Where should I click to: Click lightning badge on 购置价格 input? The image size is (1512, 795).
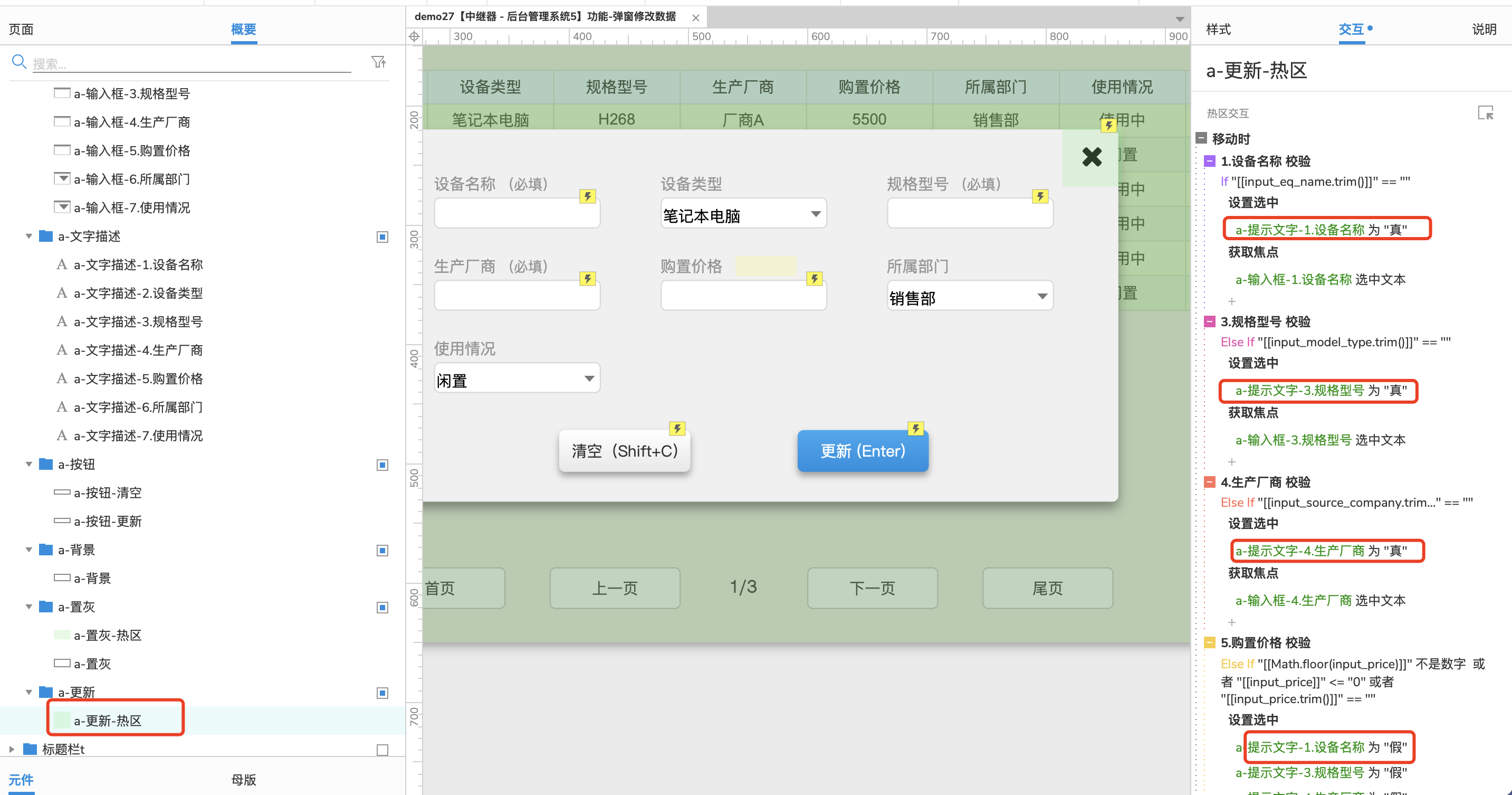pos(814,278)
